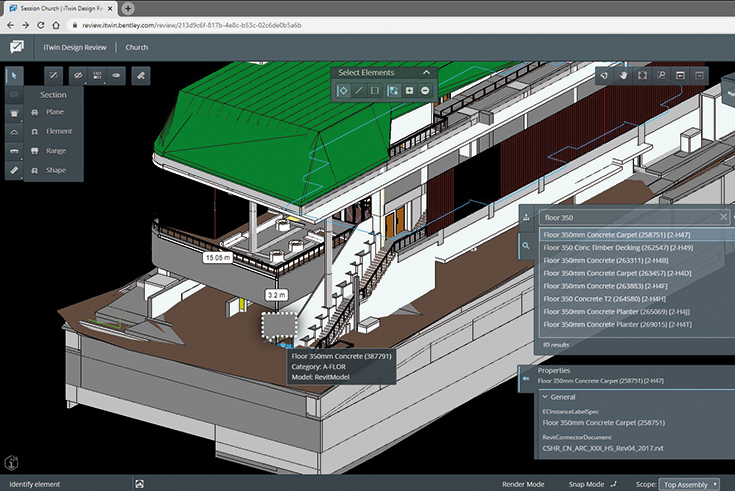Choose Range from the Section menu

coord(55,150)
